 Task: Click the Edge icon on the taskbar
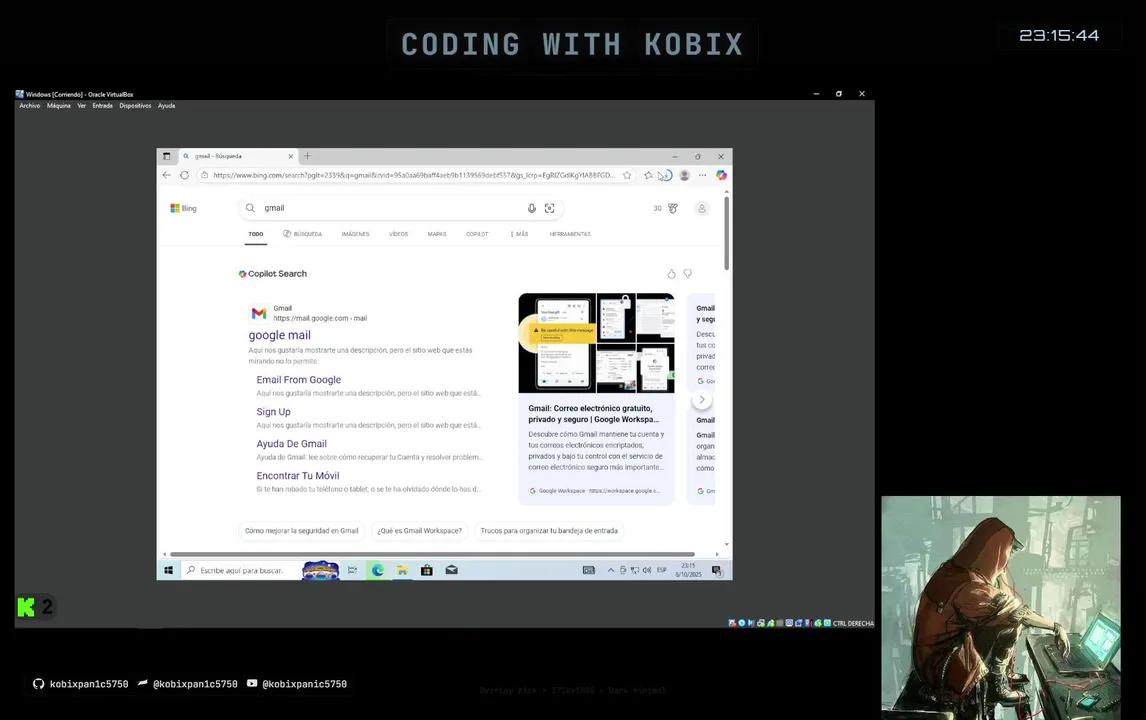point(377,570)
